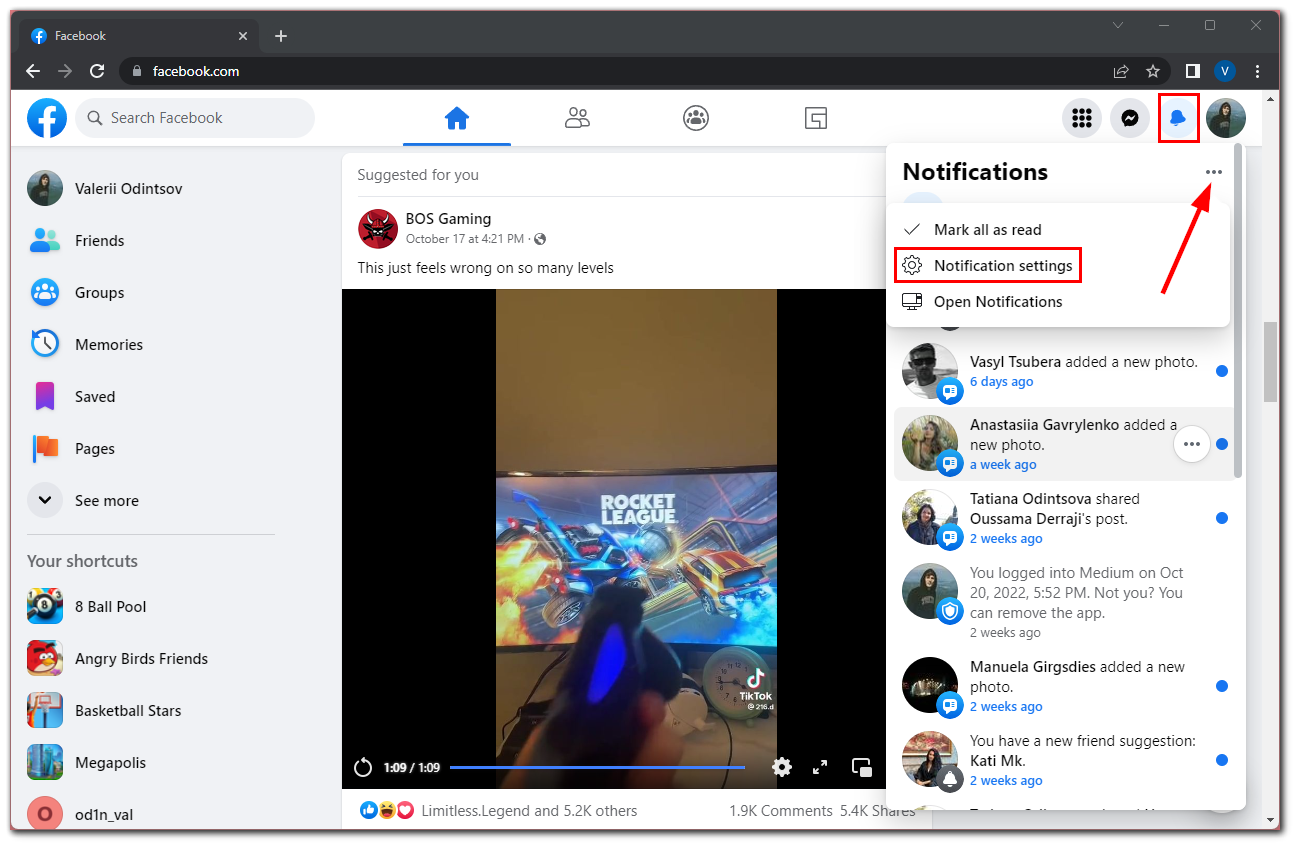The height and width of the screenshot is (848, 1298).
Task: Open the Chrome three-dot menu
Action: tap(1257, 71)
